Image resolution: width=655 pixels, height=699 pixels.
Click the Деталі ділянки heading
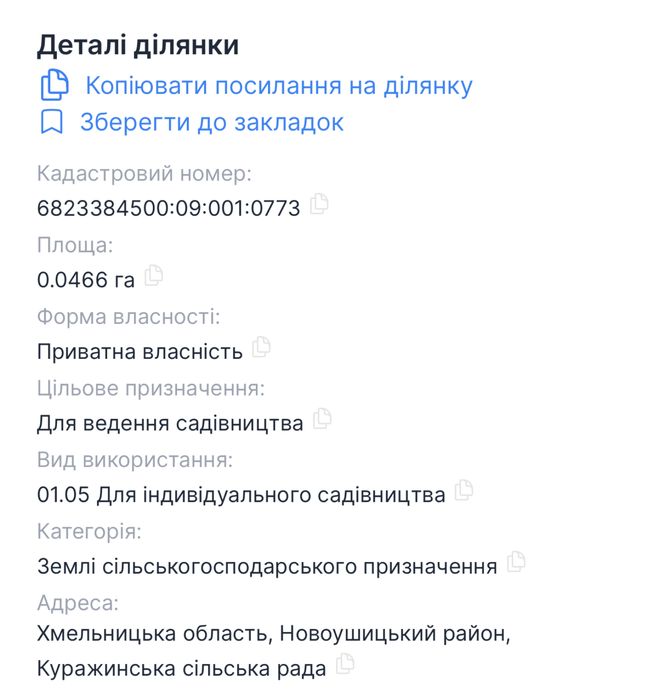(x=138, y=45)
